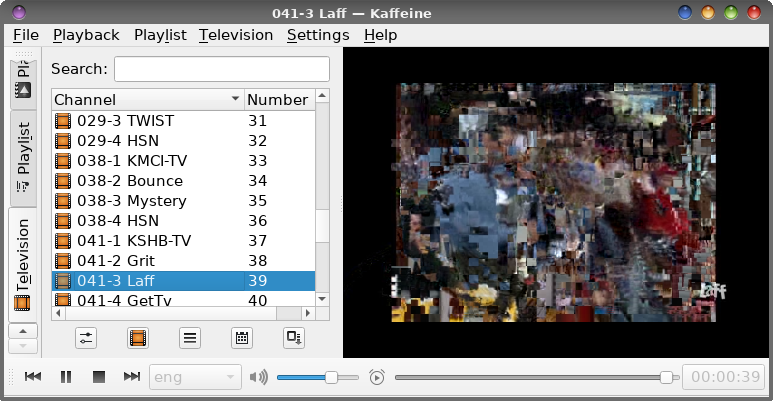Open the Playlist menu
The image size is (773, 401).
pyautogui.click(x=160, y=35)
